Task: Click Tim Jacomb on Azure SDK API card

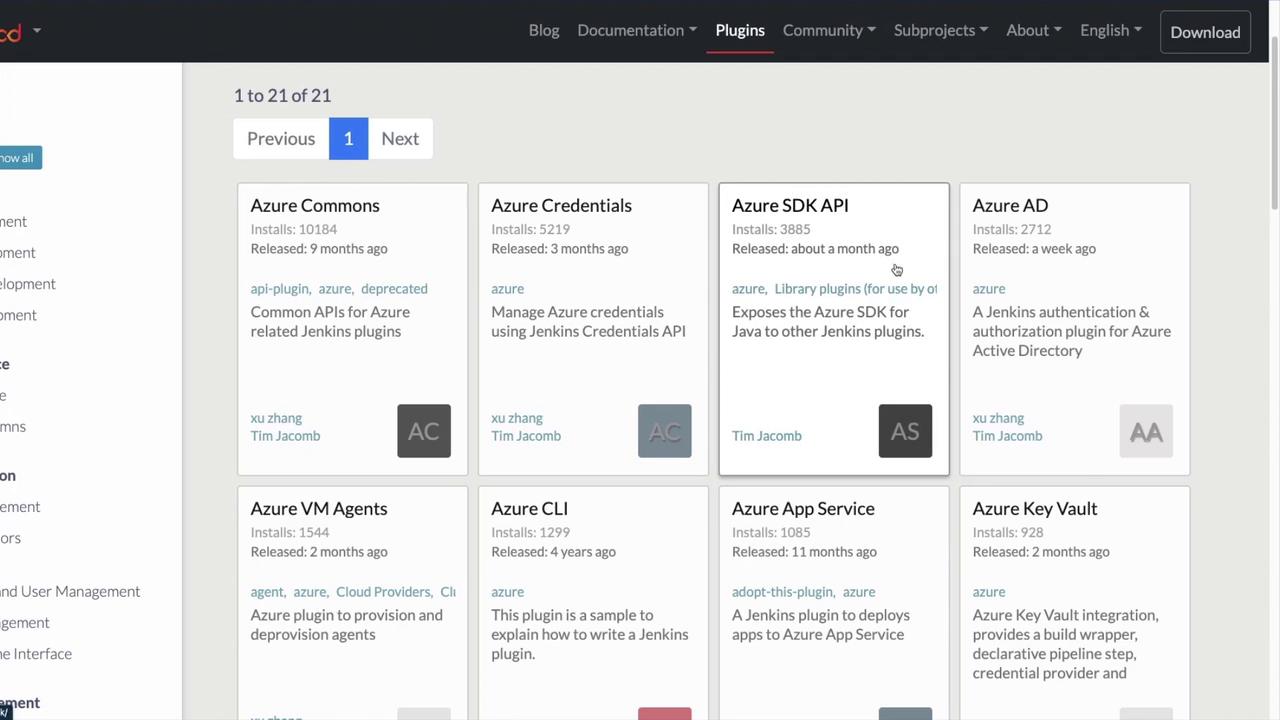Action: (767, 435)
